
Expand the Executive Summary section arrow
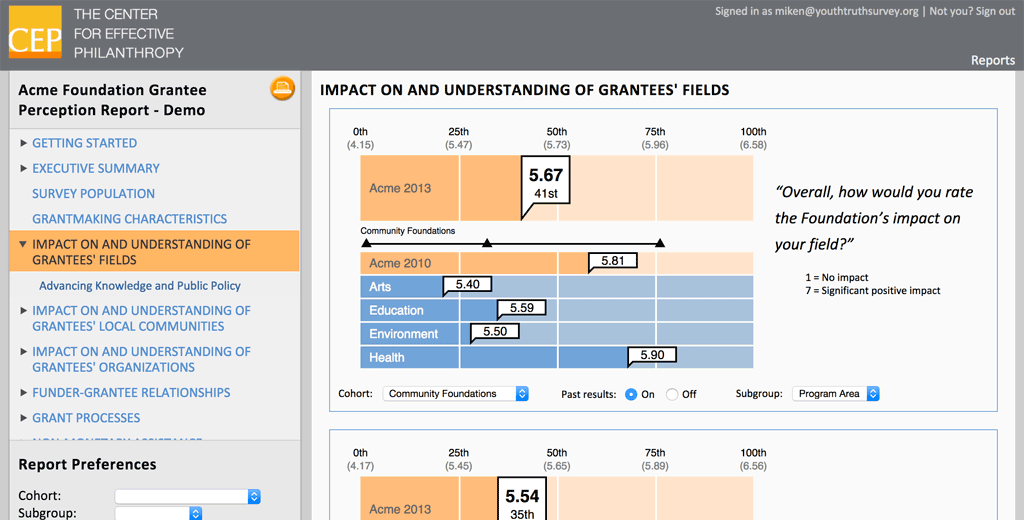coord(24,169)
